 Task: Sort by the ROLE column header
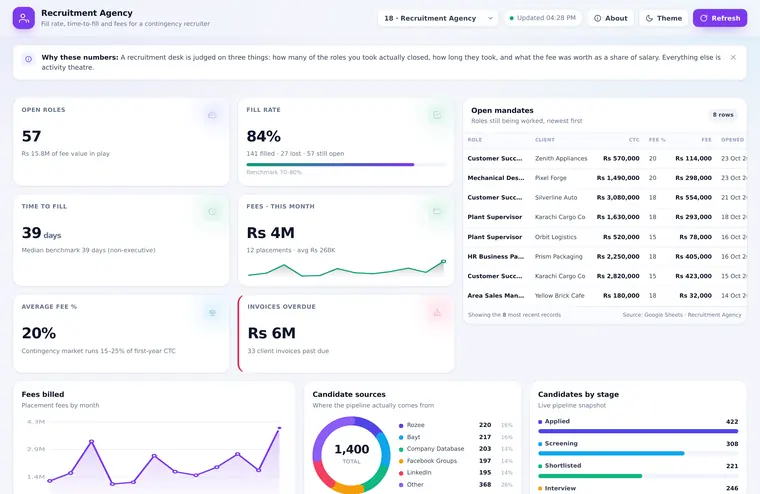point(475,140)
